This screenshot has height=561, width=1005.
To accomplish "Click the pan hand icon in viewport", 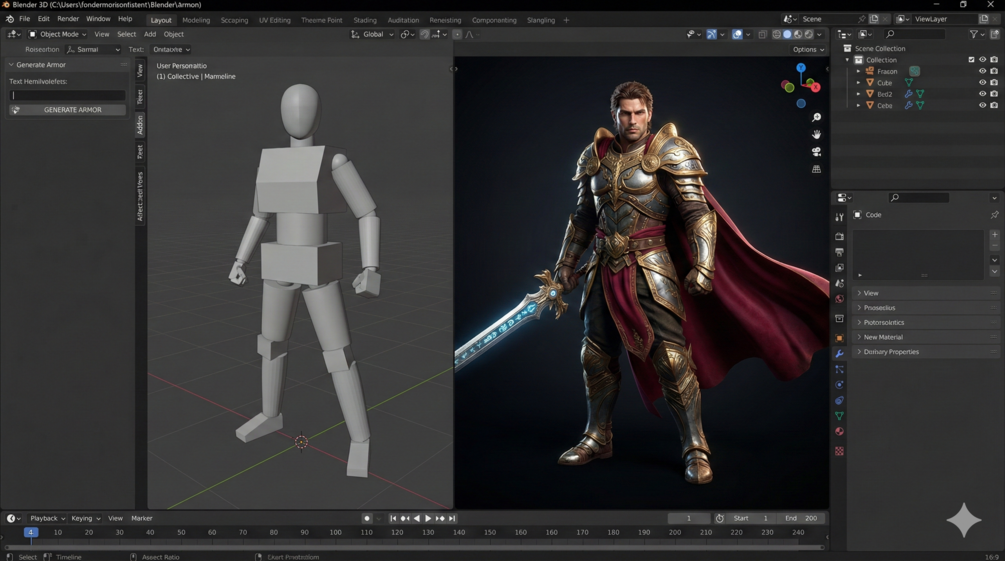I will (x=816, y=135).
